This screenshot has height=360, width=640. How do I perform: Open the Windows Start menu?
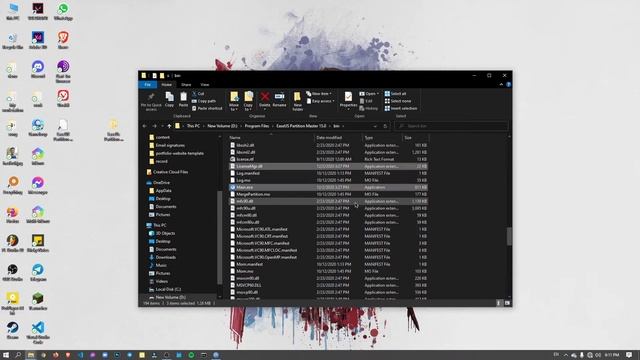click(6, 355)
